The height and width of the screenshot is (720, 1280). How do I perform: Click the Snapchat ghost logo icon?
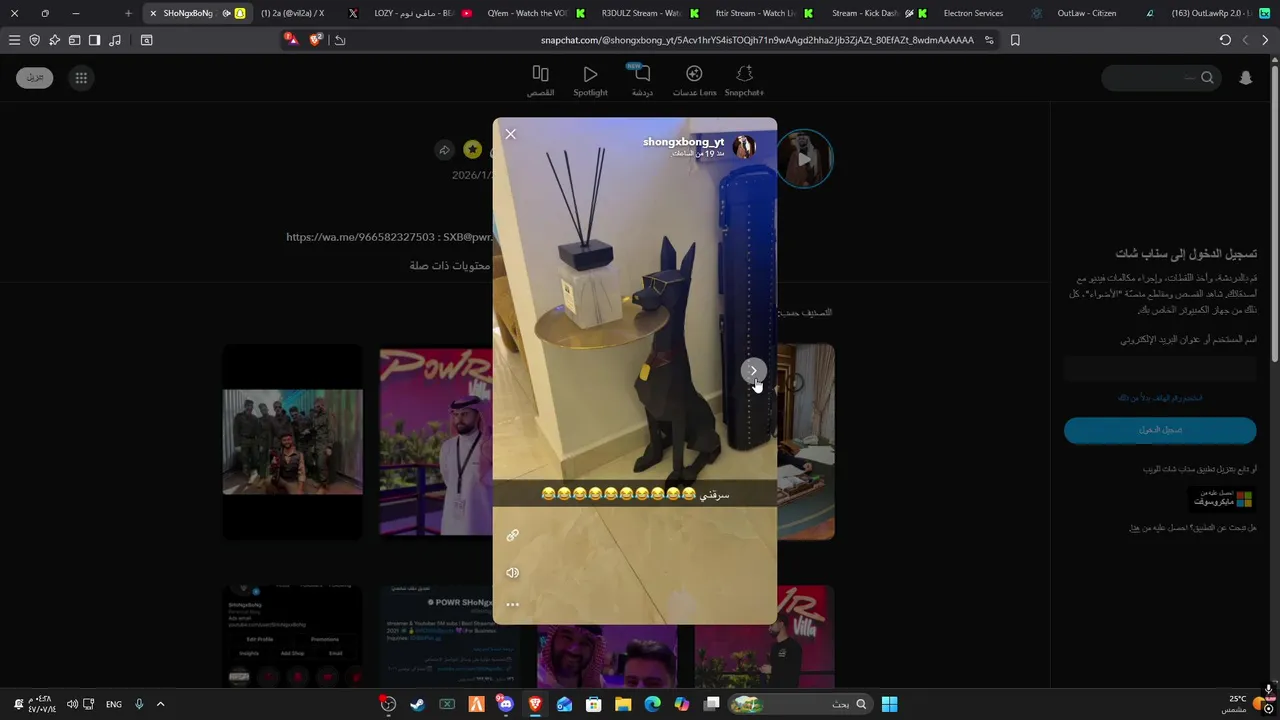[x=1246, y=78]
